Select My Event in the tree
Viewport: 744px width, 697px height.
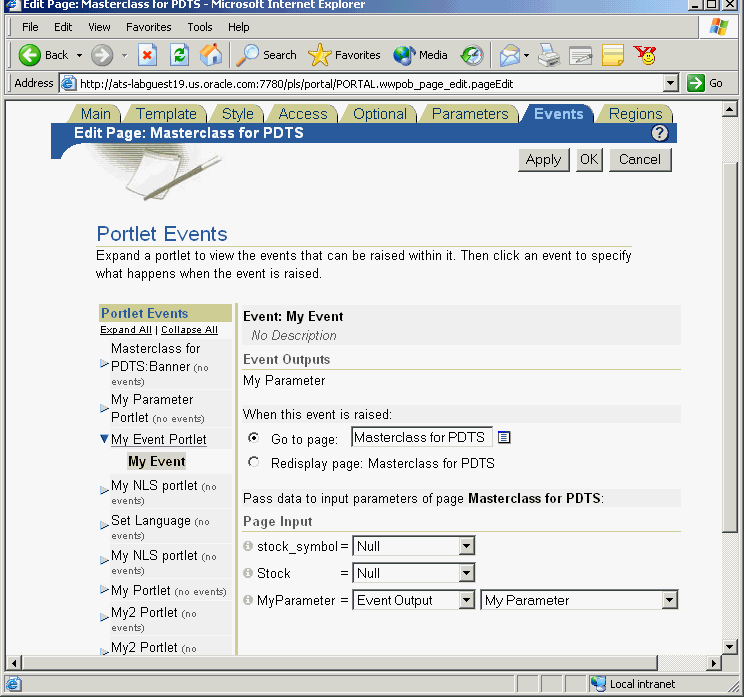click(157, 461)
